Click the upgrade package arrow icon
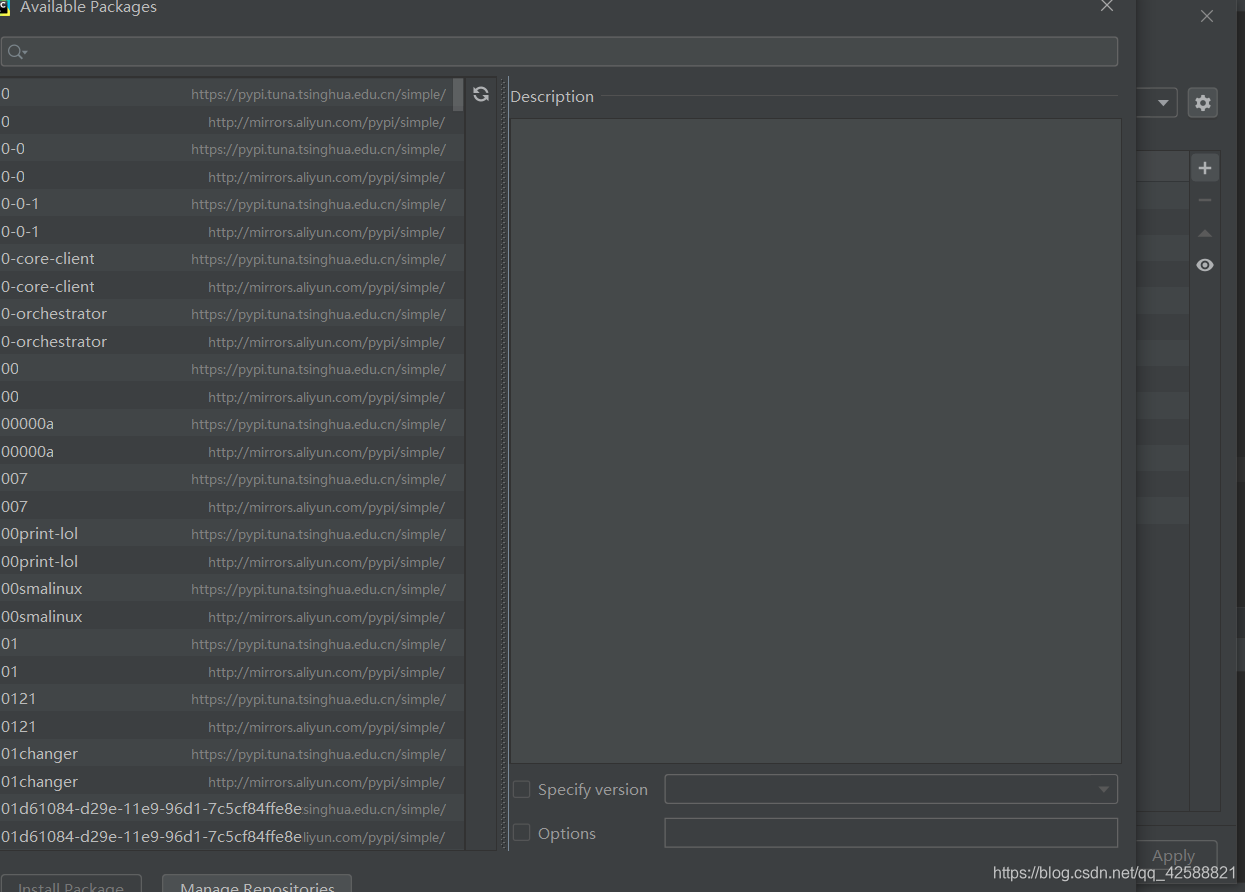The image size is (1245, 892). [1205, 233]
